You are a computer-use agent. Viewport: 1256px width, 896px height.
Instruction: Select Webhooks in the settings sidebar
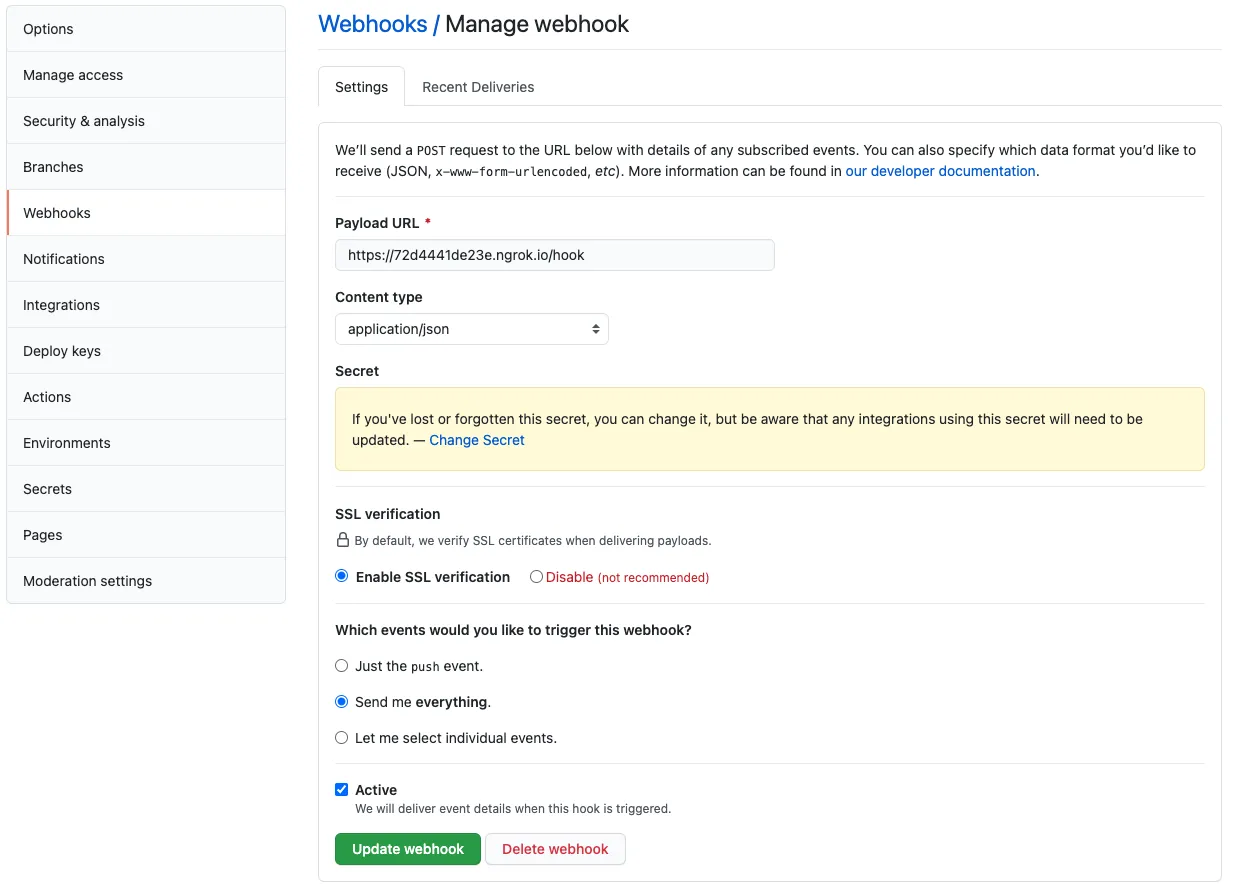(x=146, y=213)
